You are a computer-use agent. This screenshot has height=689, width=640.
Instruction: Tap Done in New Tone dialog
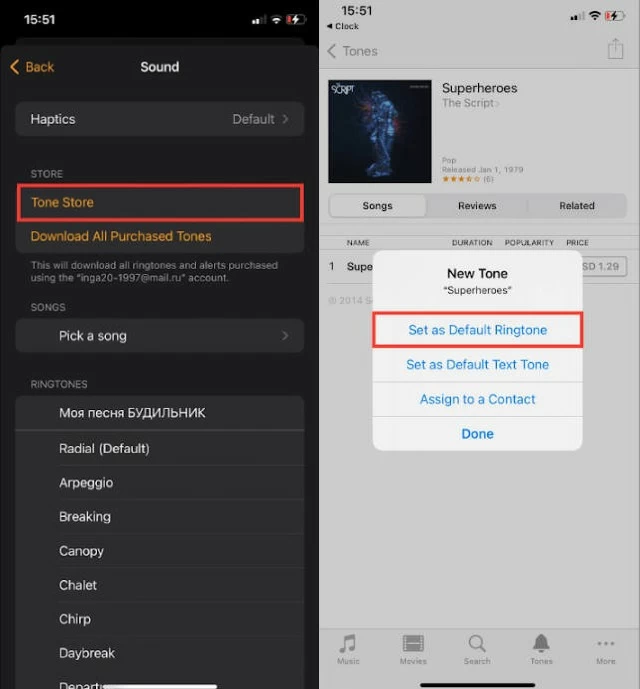coord(477,434)
